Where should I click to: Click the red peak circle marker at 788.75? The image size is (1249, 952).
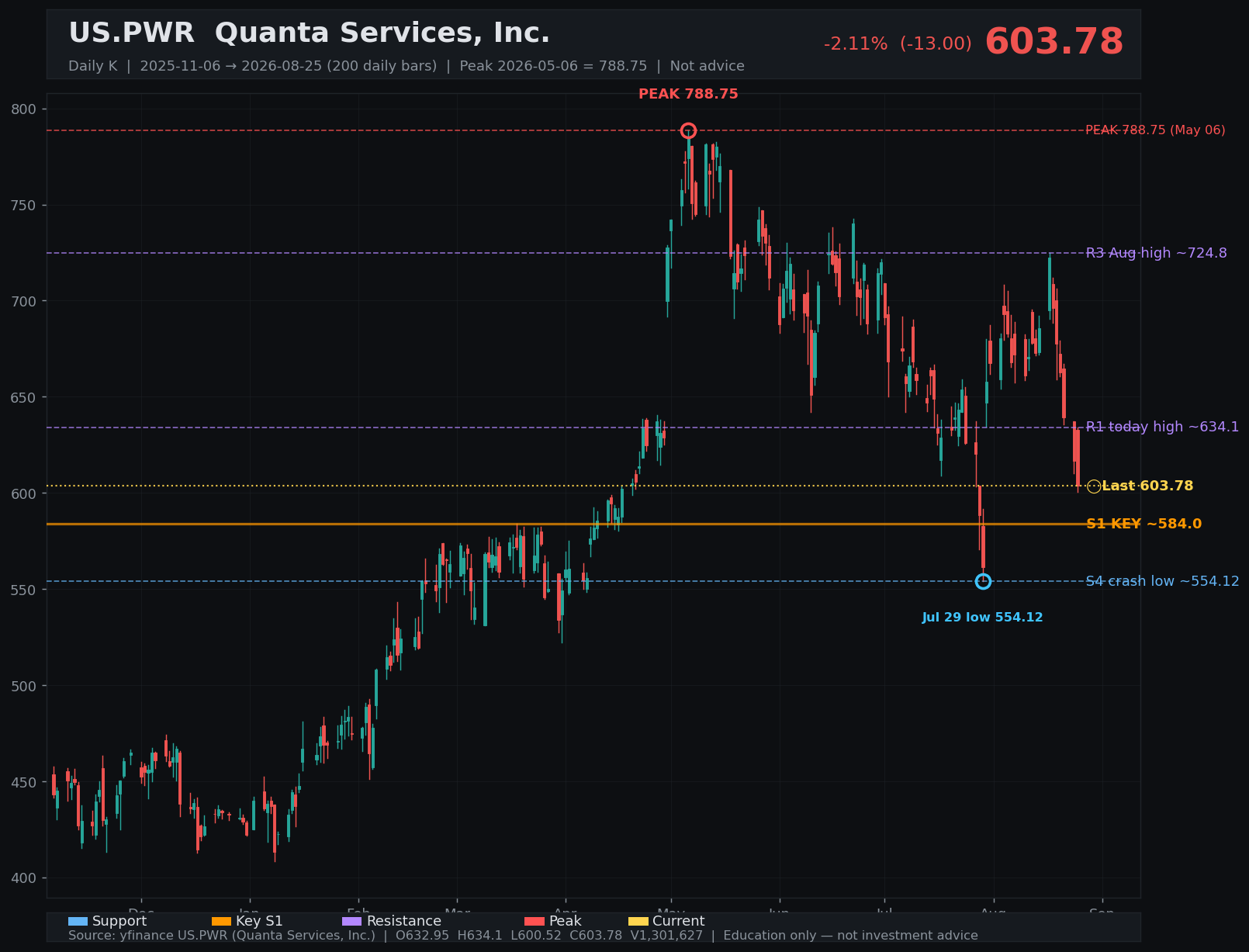coord(688,130)
